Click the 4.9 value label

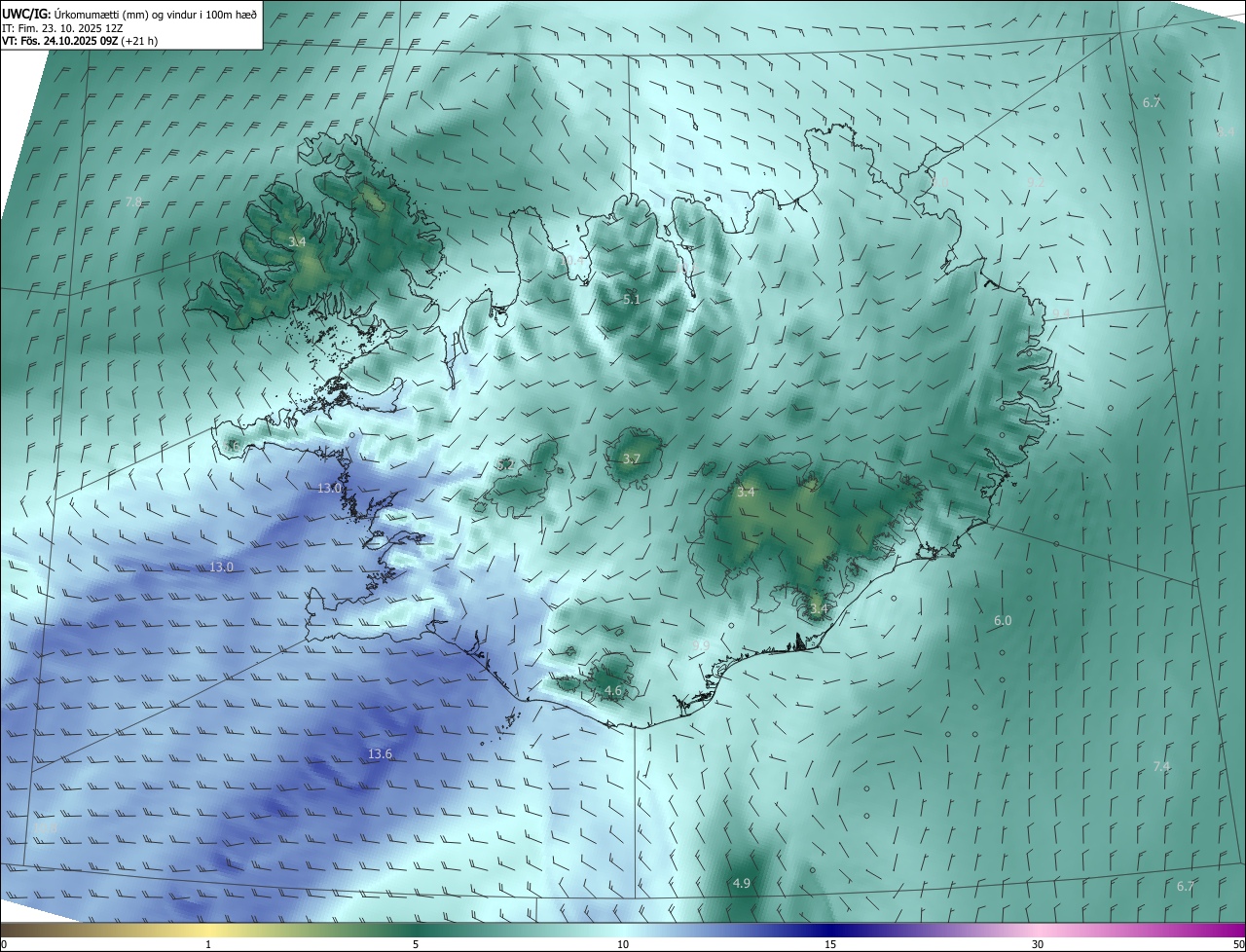click(742, 883)
